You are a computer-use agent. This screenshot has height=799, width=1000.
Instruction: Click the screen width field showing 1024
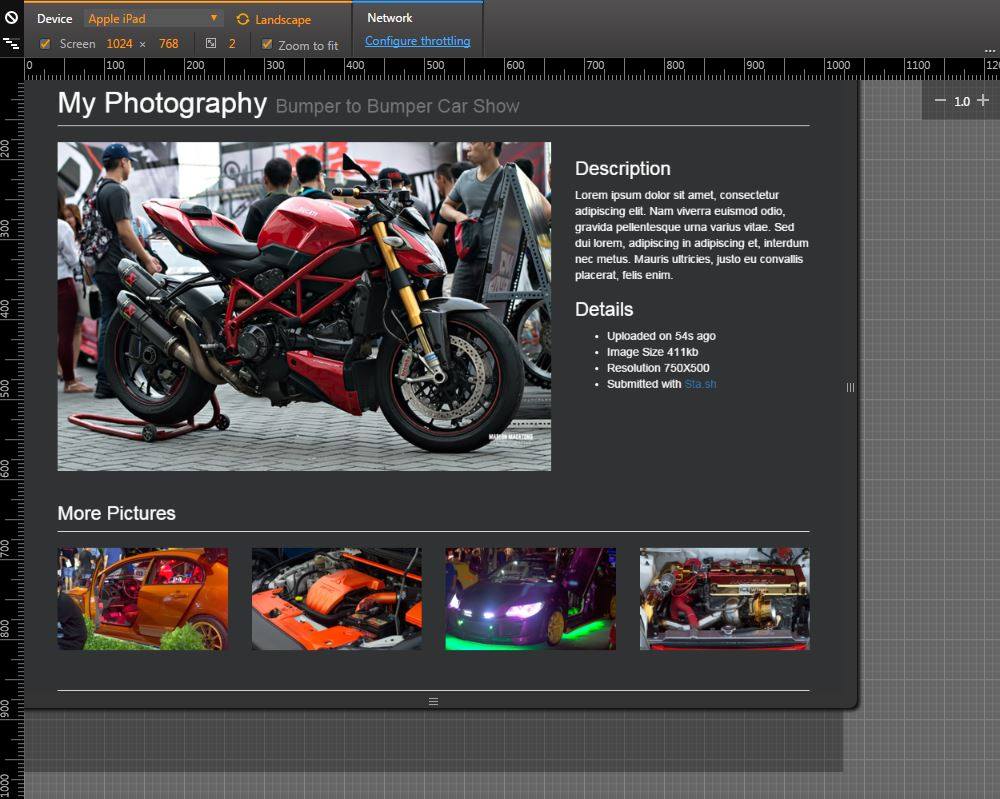(119, 44)
